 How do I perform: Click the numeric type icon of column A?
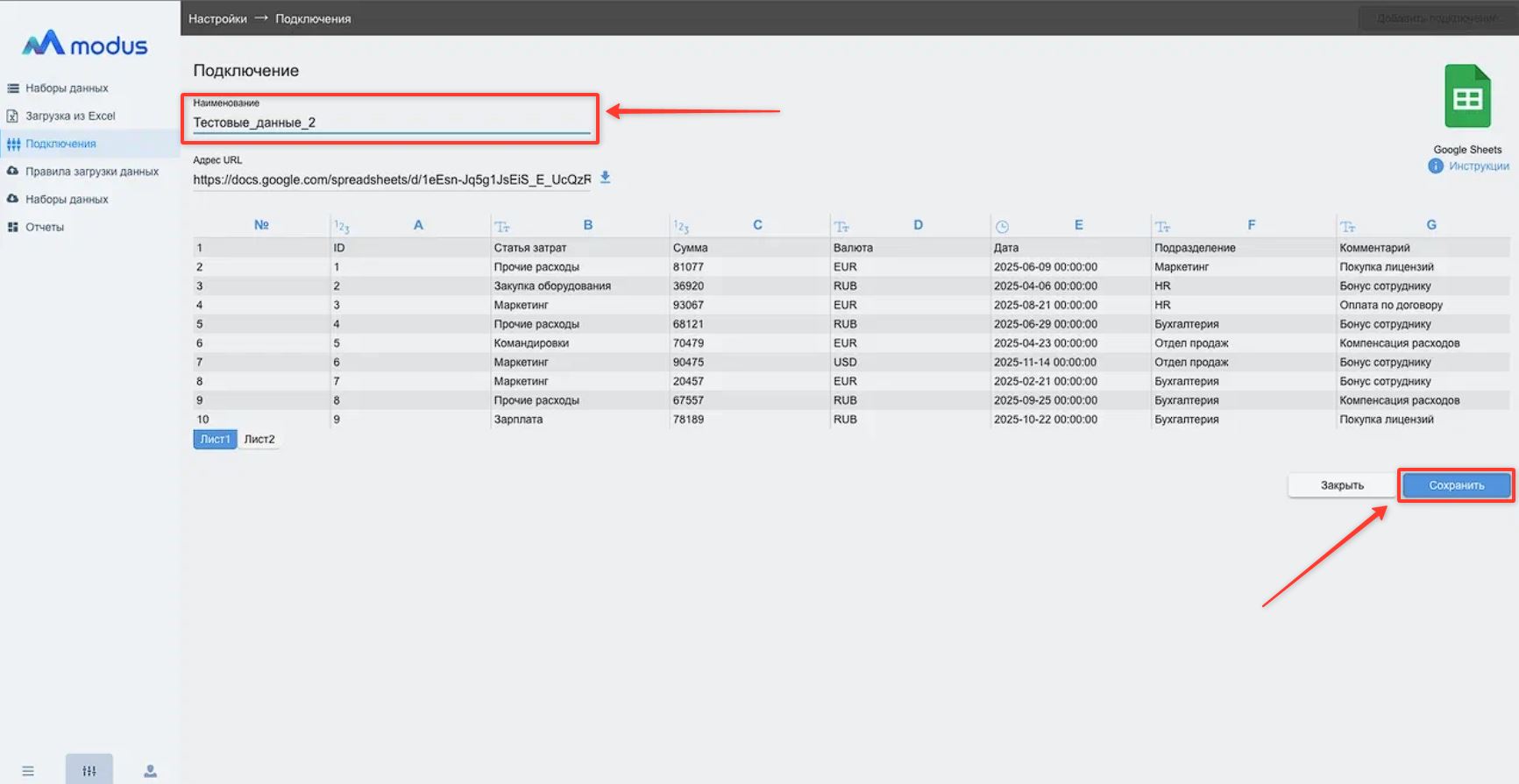(x=341, y=227)
